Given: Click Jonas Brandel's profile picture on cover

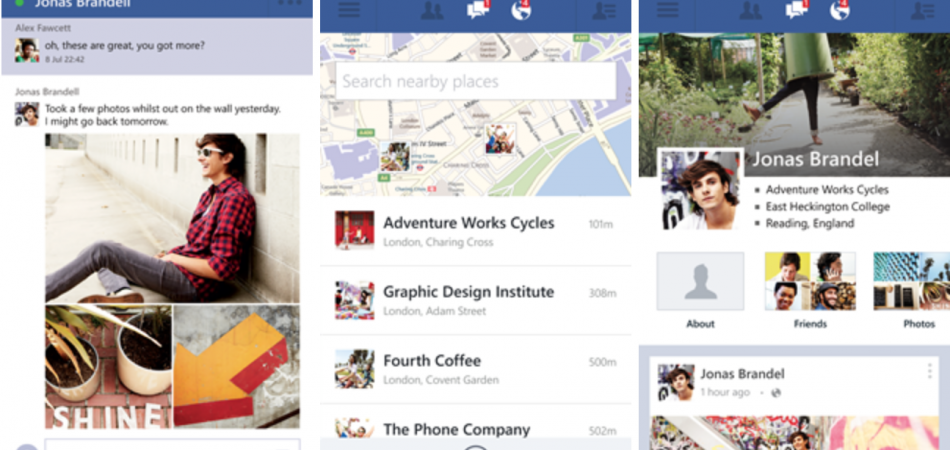Looking at the screenshot, I should 700,190.
